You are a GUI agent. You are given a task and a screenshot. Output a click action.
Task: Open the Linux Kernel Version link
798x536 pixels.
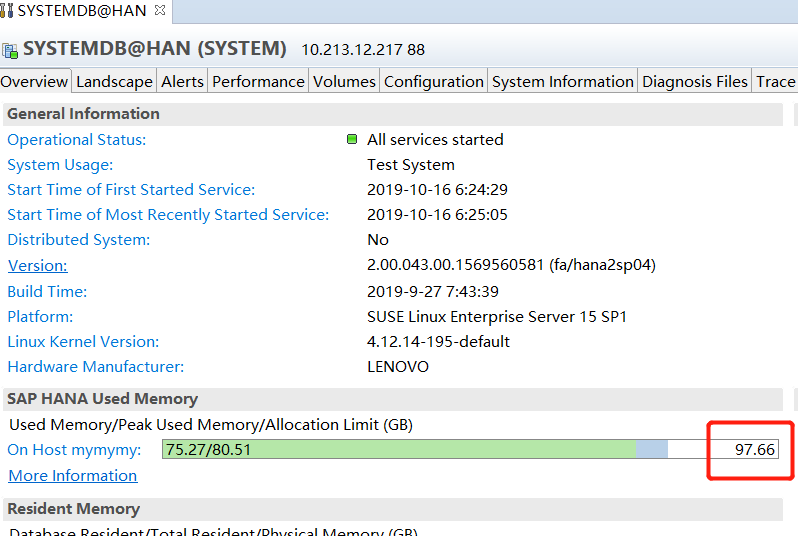(x=83, y=342)
